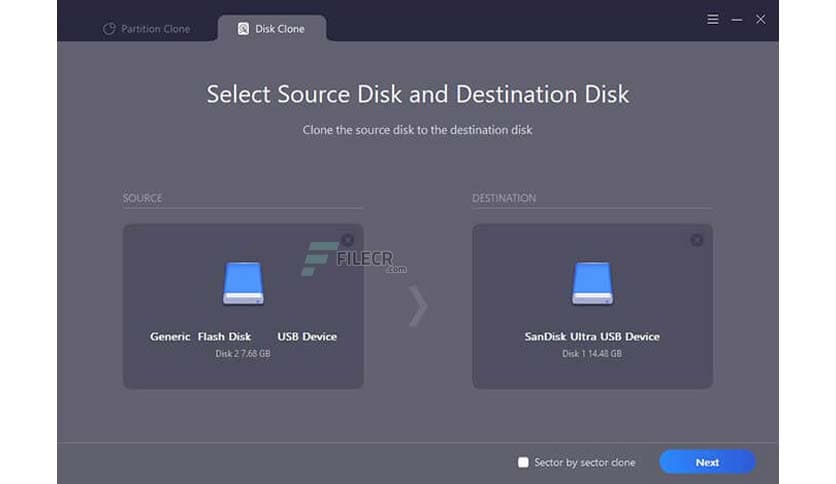The image size is (836, 484).
Task: Select the SanDisk Ultra USB Device name
Action: pyautogui.click(x=592, y=337)
